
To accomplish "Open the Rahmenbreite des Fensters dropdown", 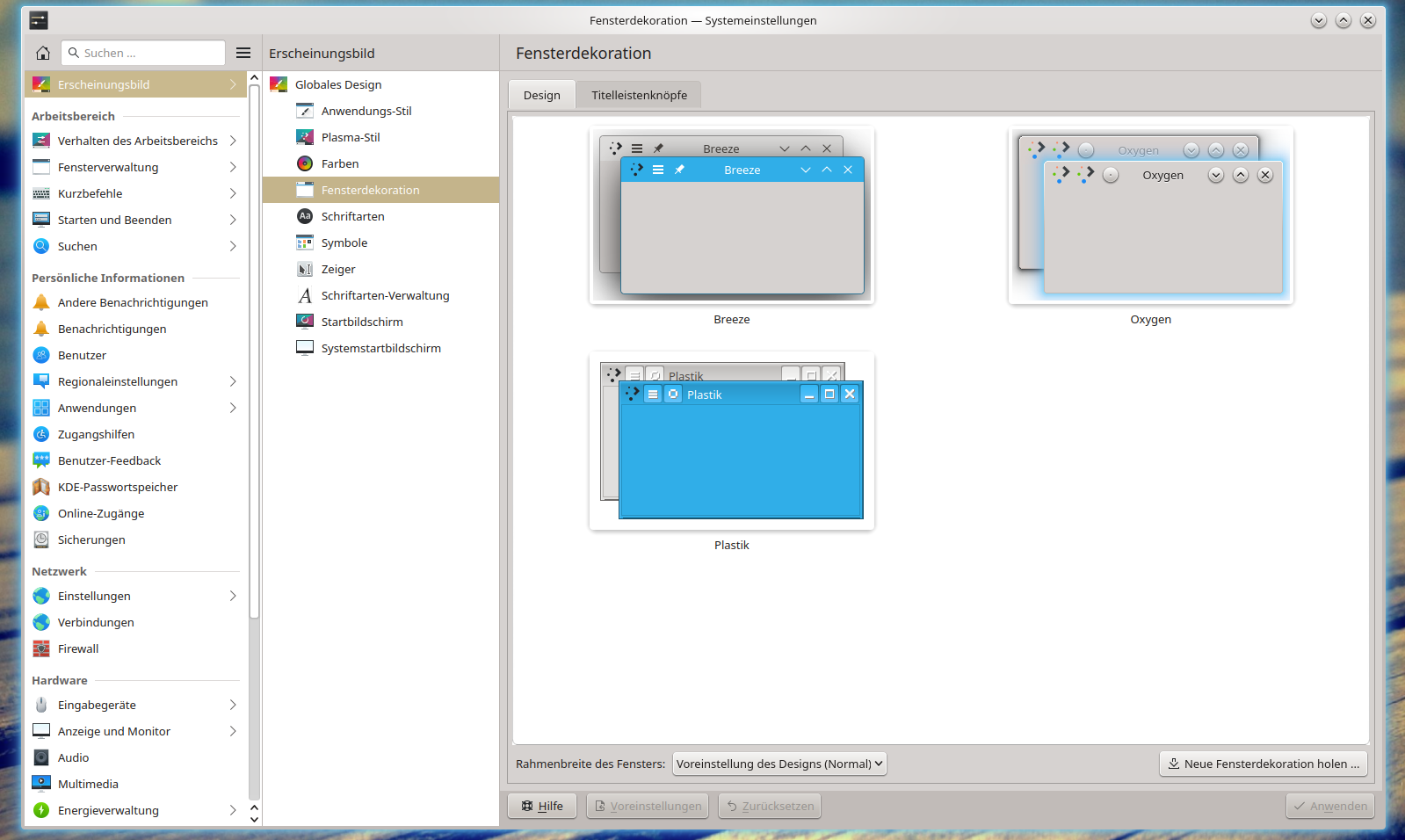I will (x=779, y=764).
